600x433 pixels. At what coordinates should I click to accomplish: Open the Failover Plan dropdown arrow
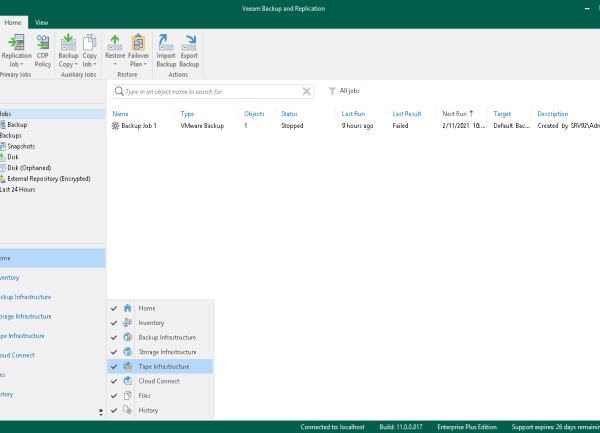(145, 64)
